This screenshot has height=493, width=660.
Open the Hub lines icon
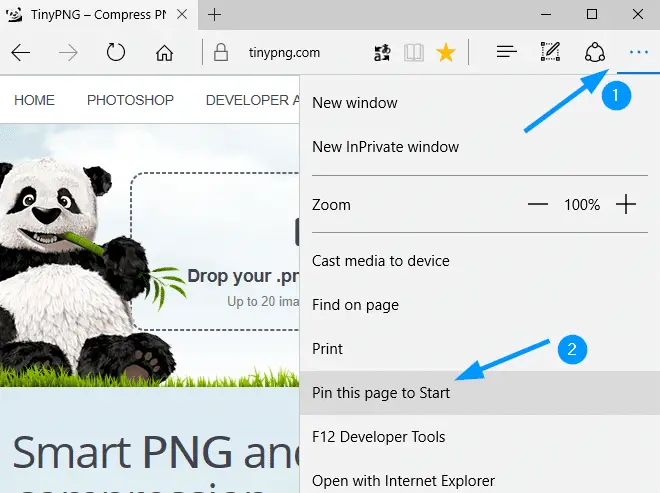(x=506, y=52)
